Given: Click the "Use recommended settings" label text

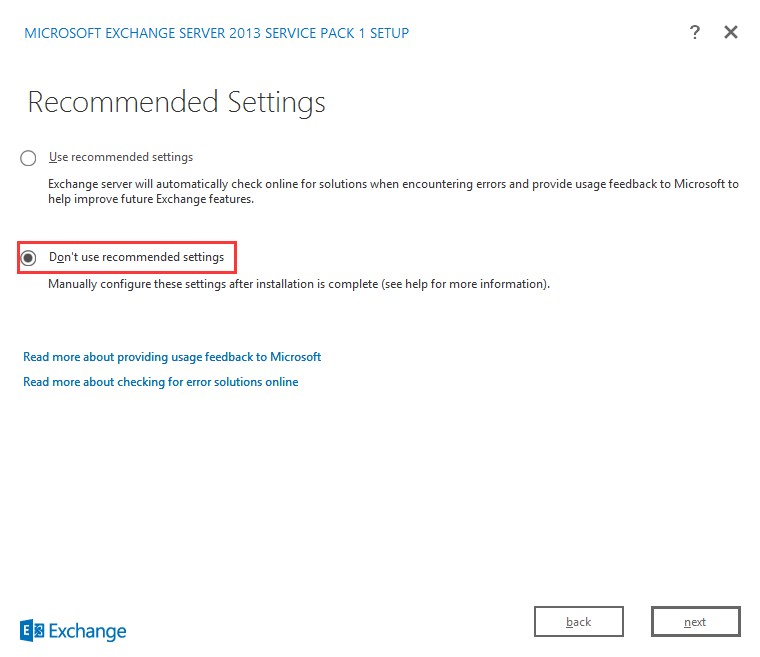Looking at the screenshot, I should coord(121,157).
